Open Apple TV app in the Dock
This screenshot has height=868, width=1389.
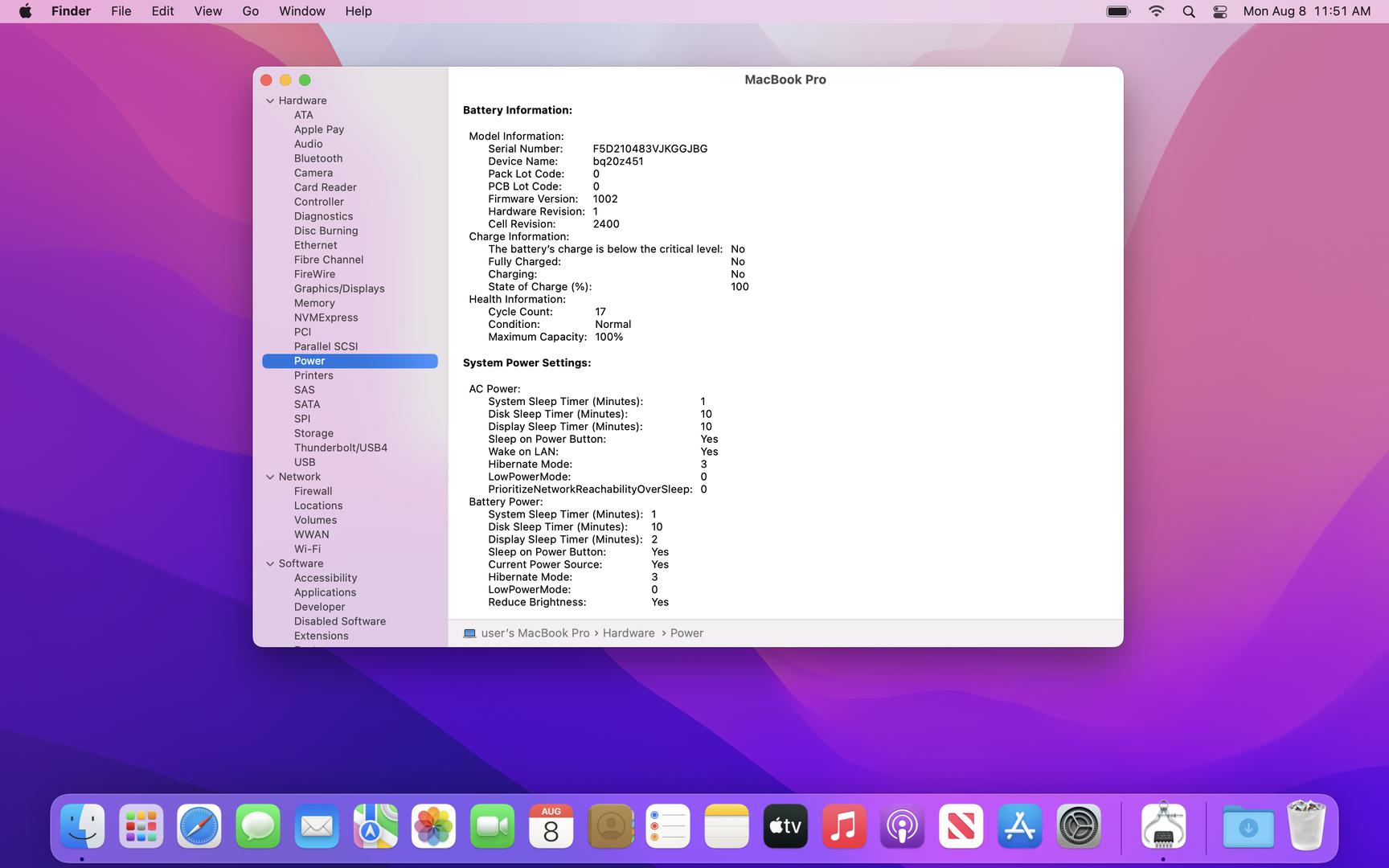(785, 826)
